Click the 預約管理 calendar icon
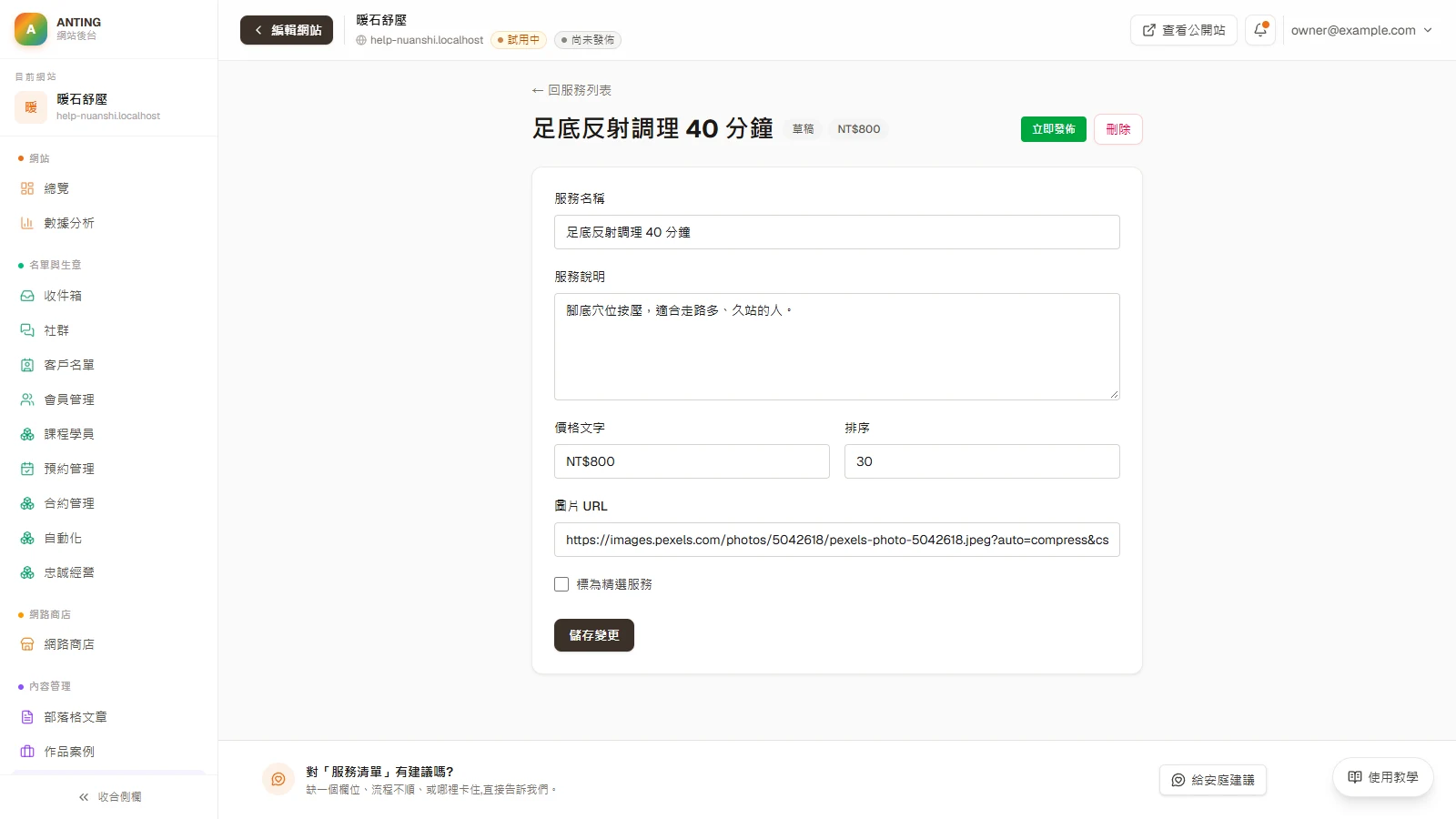Image resolution: width=1456 pixels, height=819 pixels. [x=27, y=469]
